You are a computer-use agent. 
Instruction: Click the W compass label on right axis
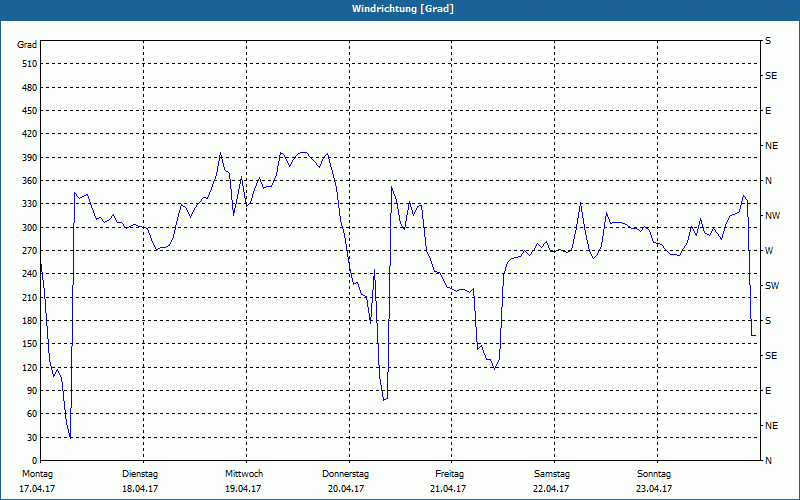(x=769, y=251)
